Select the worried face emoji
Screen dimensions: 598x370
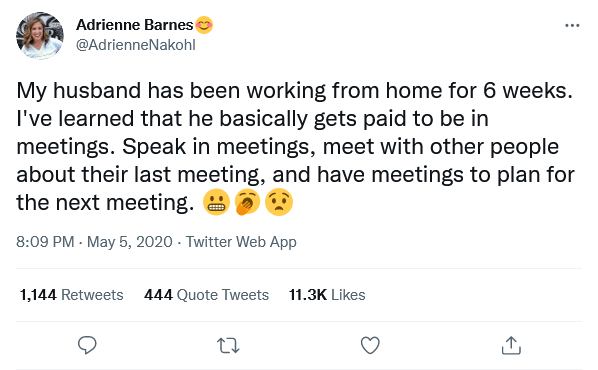click(279, 202)
